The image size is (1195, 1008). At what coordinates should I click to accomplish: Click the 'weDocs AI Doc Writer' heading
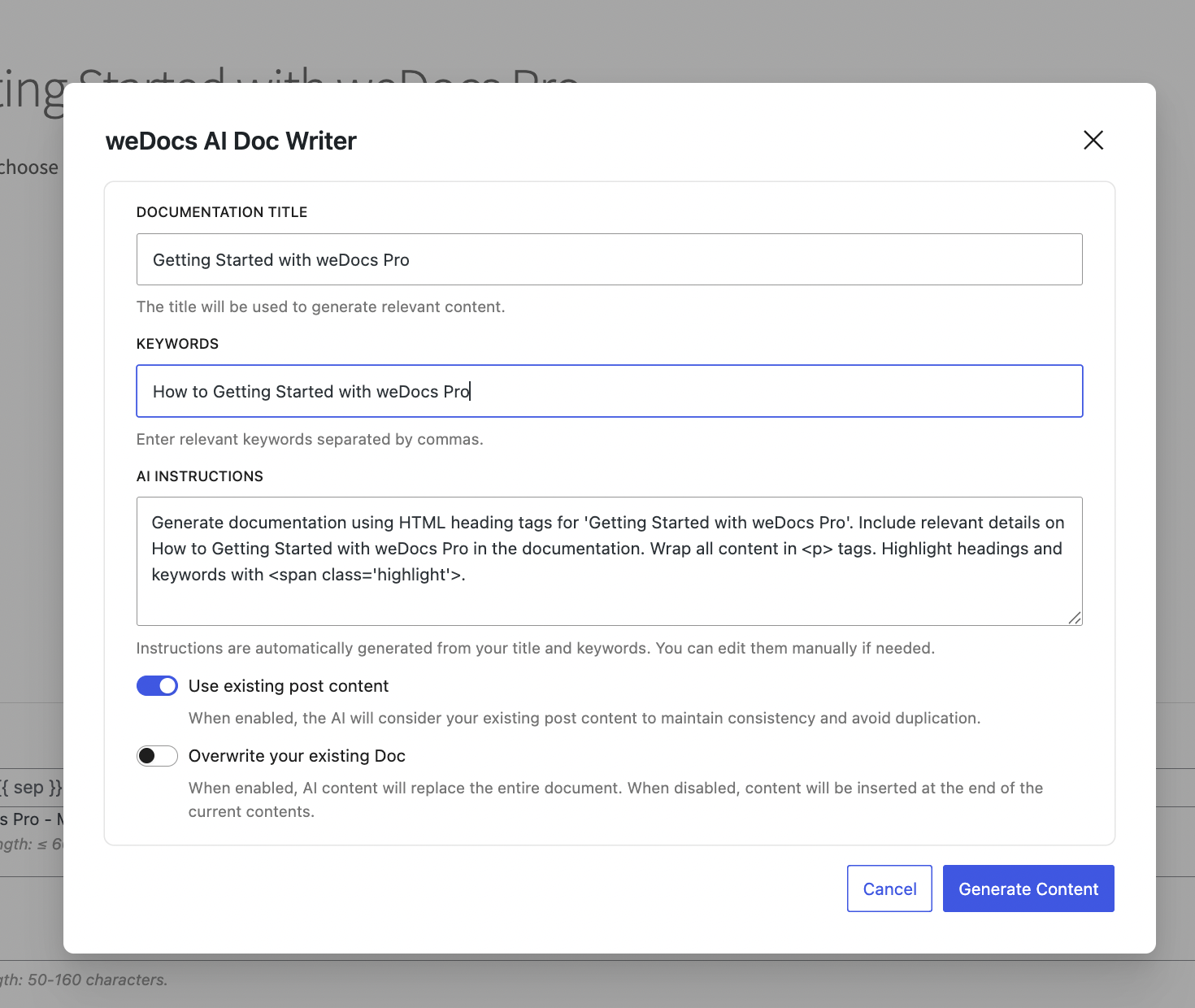pos(231,141)
